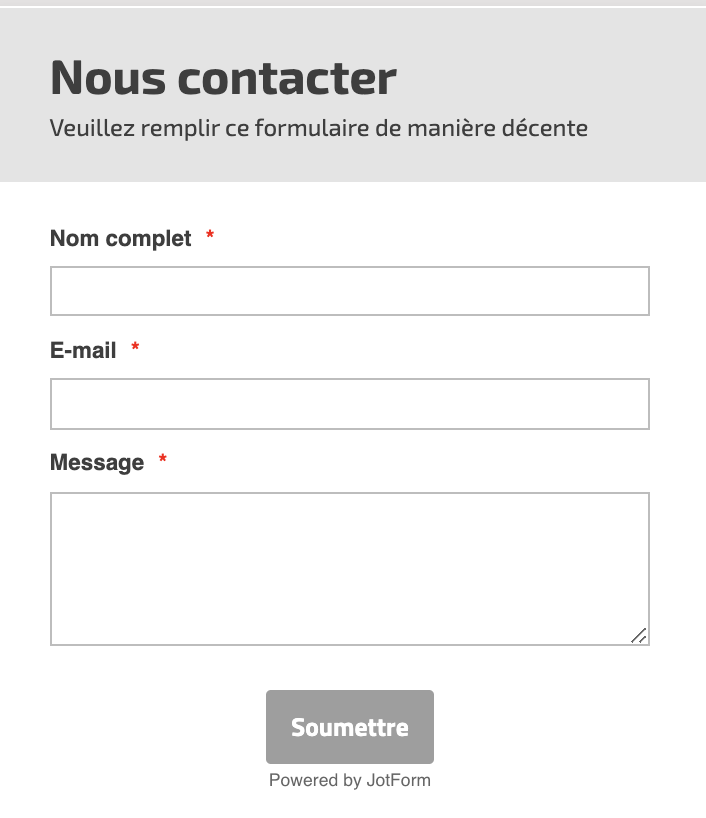Click the Nous contacter heading

223,77
